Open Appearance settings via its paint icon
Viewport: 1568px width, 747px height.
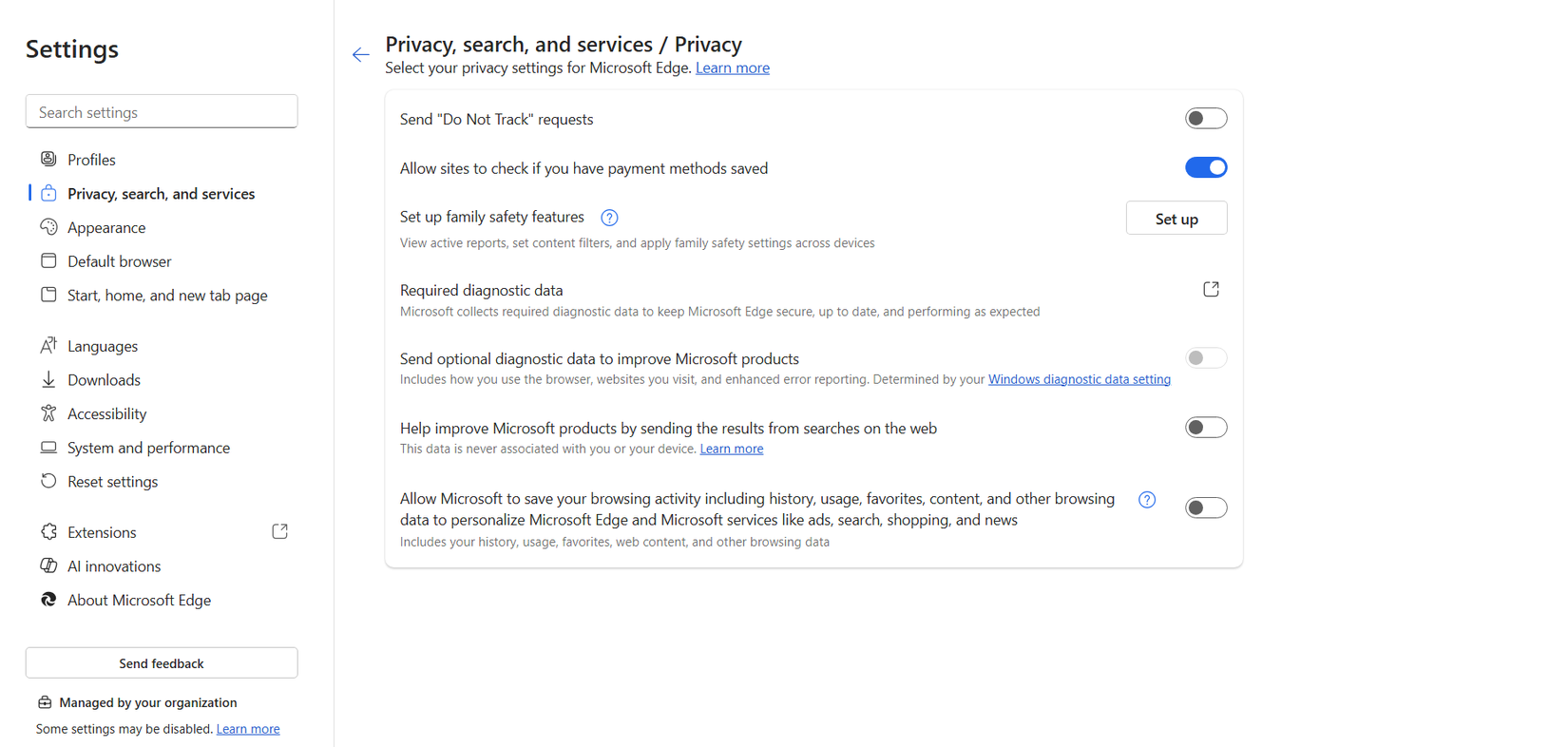click(x=48, y=227)
